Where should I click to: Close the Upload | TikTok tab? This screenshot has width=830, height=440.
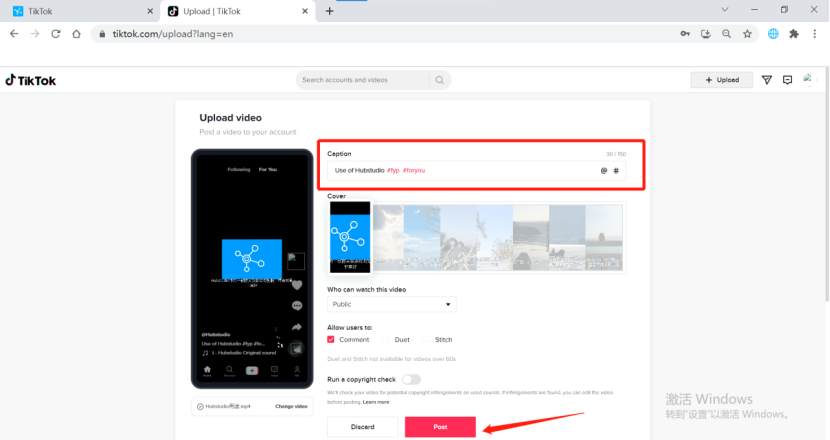(x=305, y=11)
